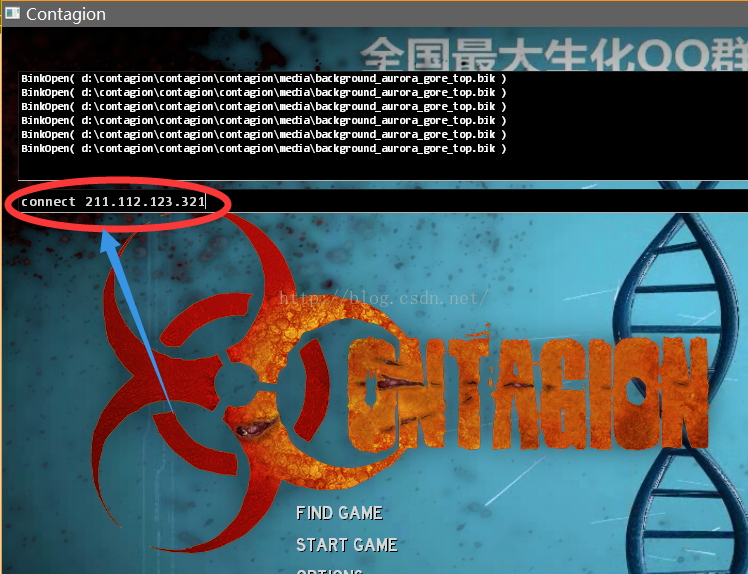The image size is (748, 574).
Task: Select the START GAME menu option
Action: (x=347, y=545)
